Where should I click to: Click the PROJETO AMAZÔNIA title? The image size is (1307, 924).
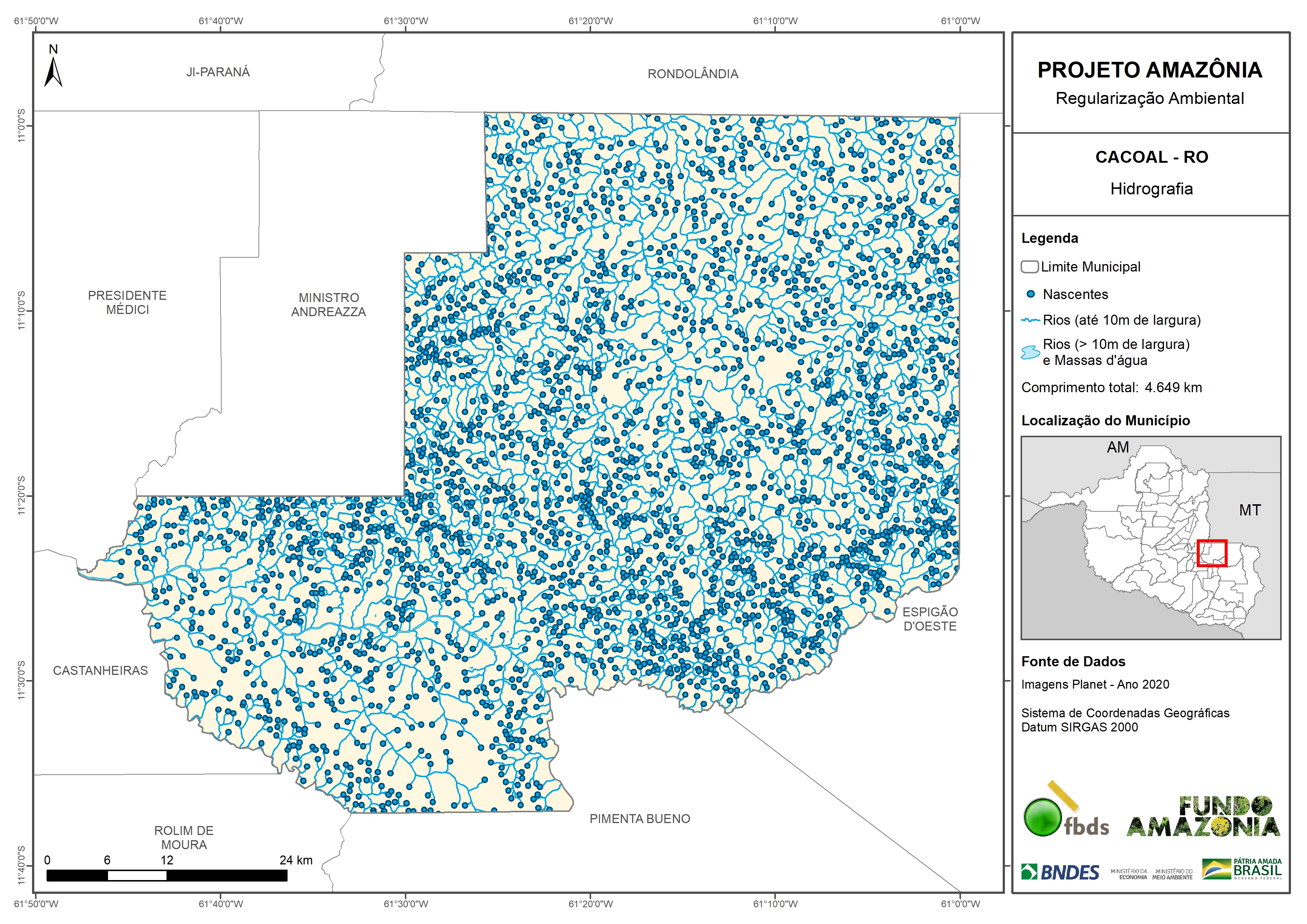coord(1149,70)
